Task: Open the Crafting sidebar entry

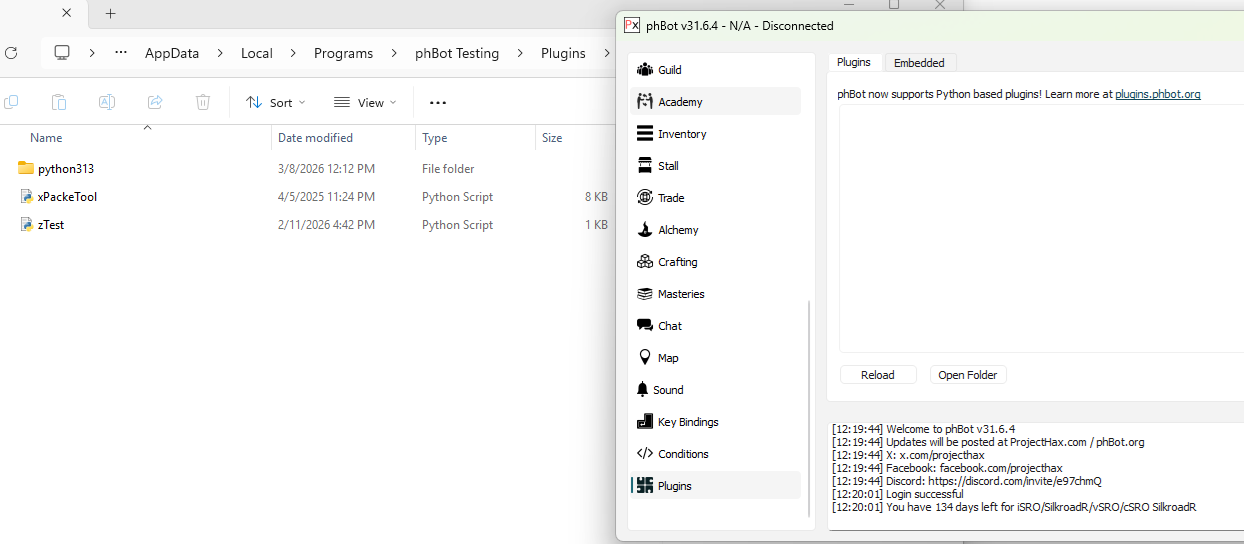Action: (x=677, y=262)
